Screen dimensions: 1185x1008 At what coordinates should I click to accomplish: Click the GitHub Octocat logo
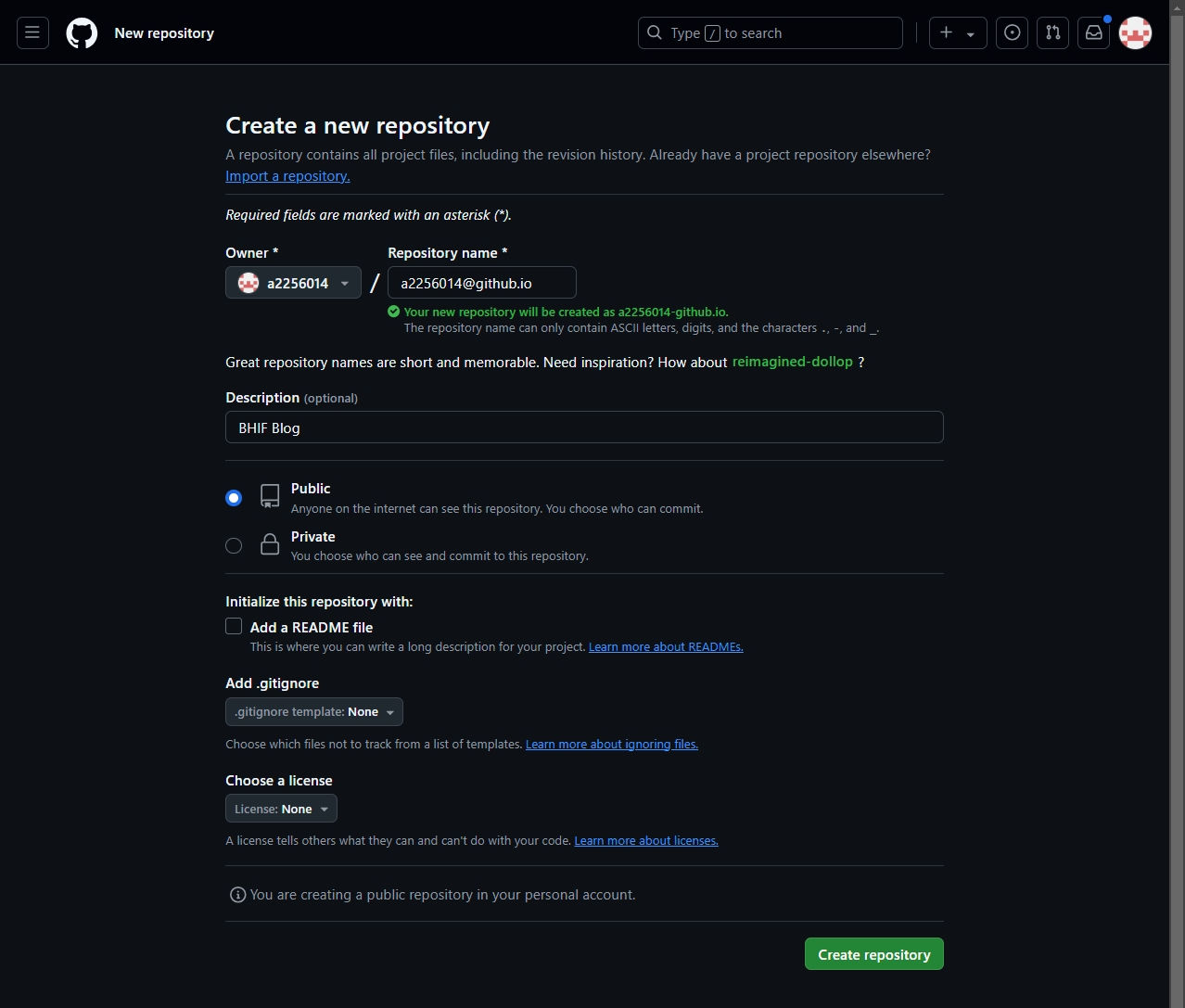[82, 33]
